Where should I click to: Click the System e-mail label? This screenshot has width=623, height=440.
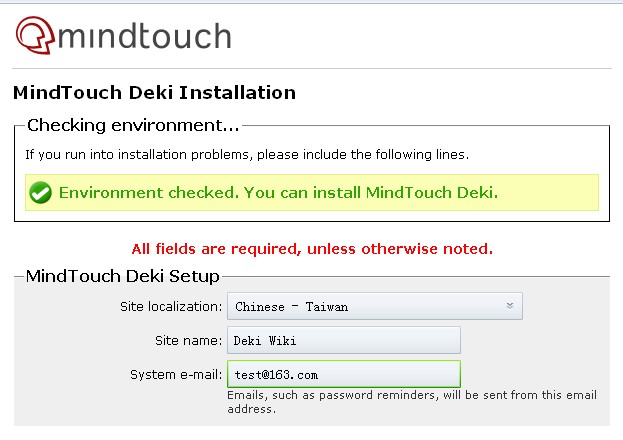pyautogui.click(x=176, y=374)
